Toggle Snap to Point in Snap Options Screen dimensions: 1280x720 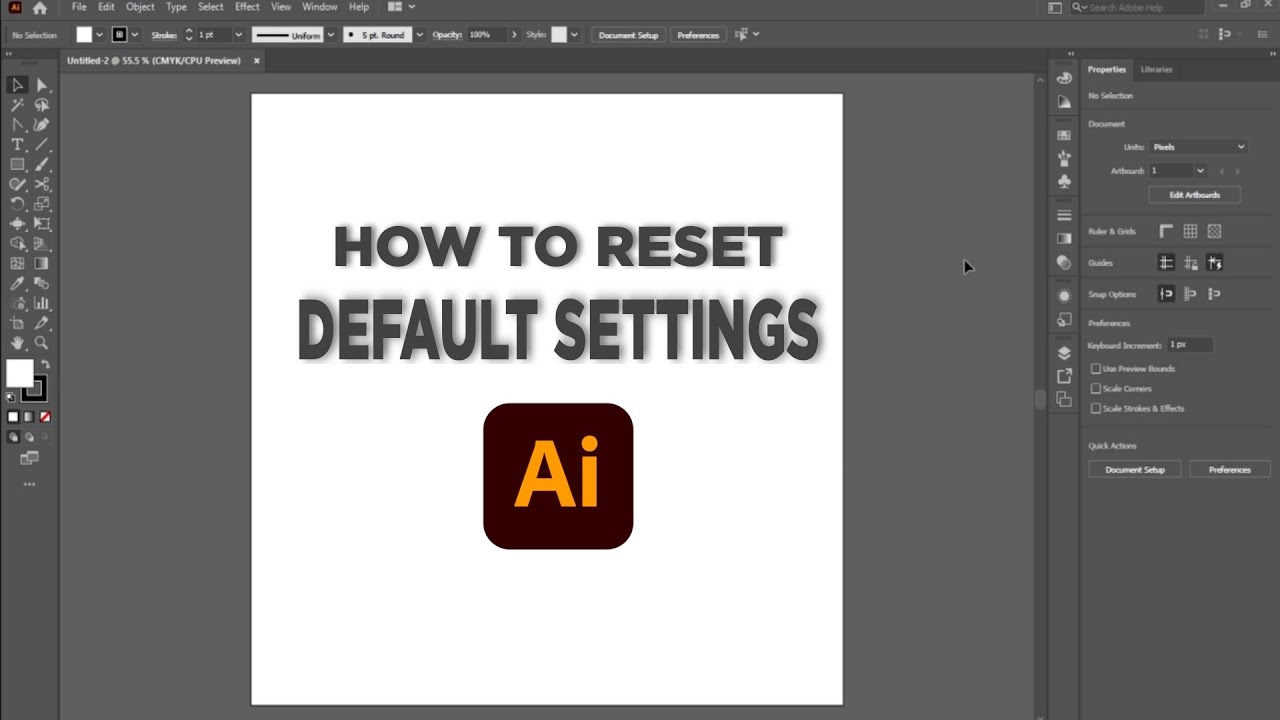click(x=1166, y=294)
